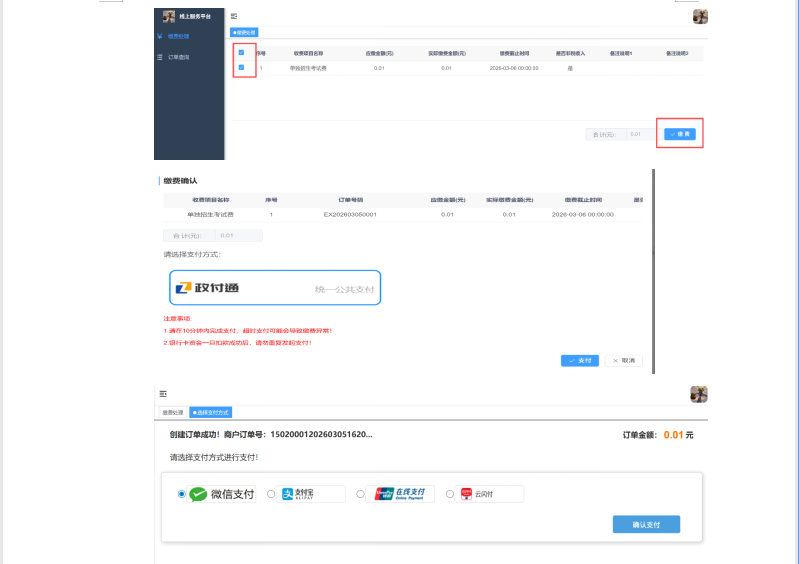This screenshot has width=799, height=564.
Task: Click the 云闪付 logo
Action: pyautogui.click(x=490, y=494)
